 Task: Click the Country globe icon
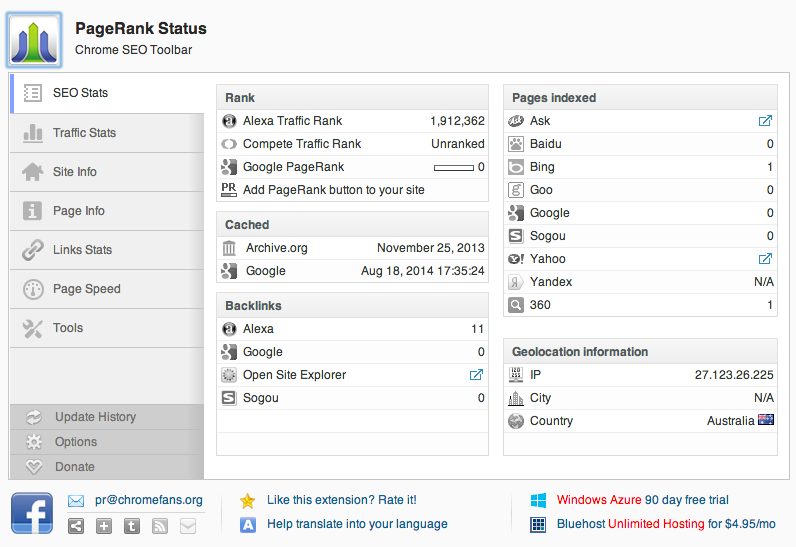516,421
